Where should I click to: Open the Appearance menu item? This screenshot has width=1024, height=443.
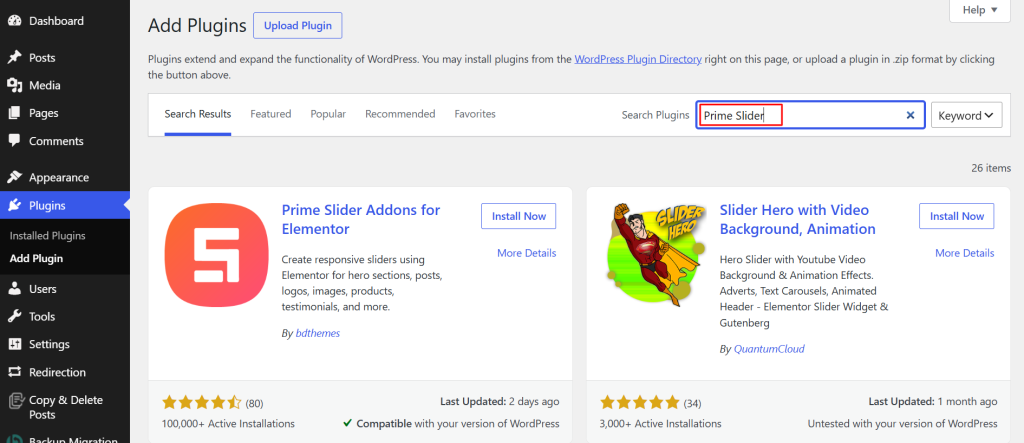click(65, 177)
